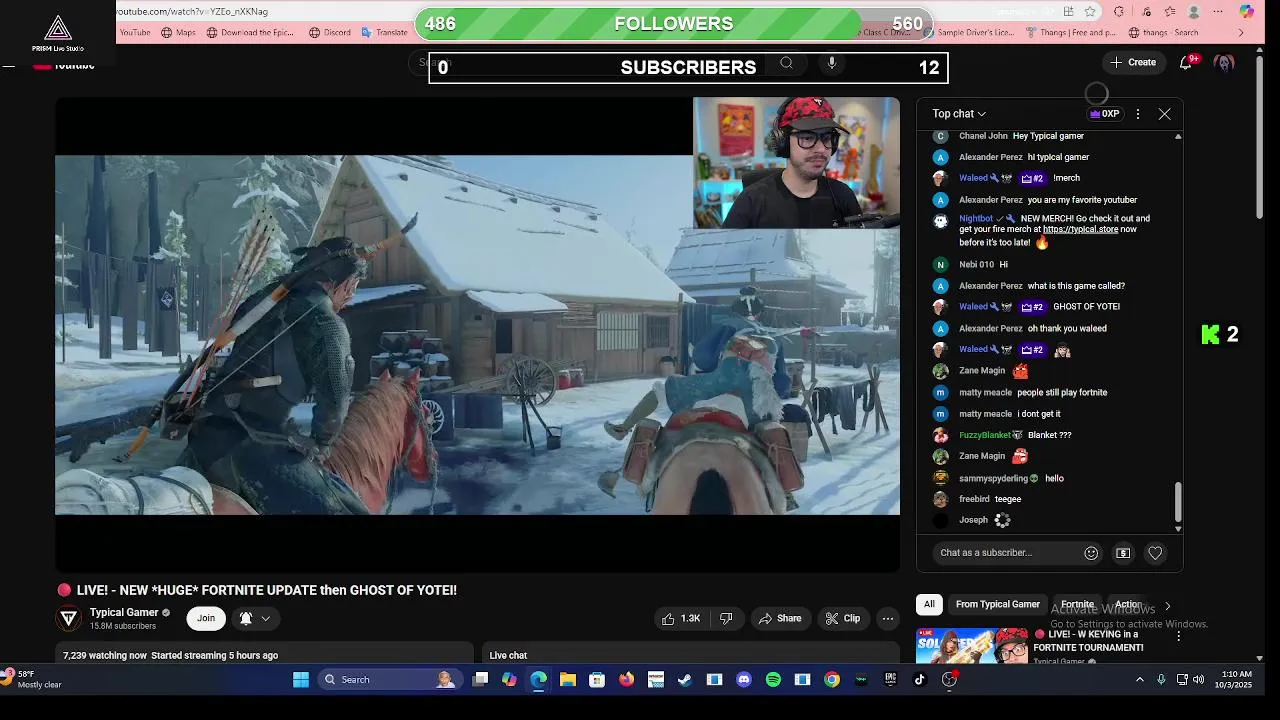Select the All filter chip

click(929, 604)
